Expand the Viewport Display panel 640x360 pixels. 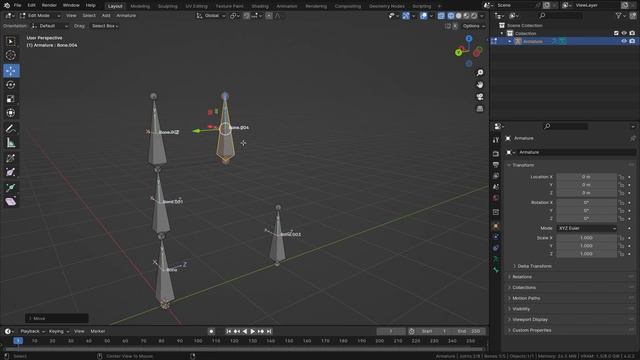click(x=530, y=320)
